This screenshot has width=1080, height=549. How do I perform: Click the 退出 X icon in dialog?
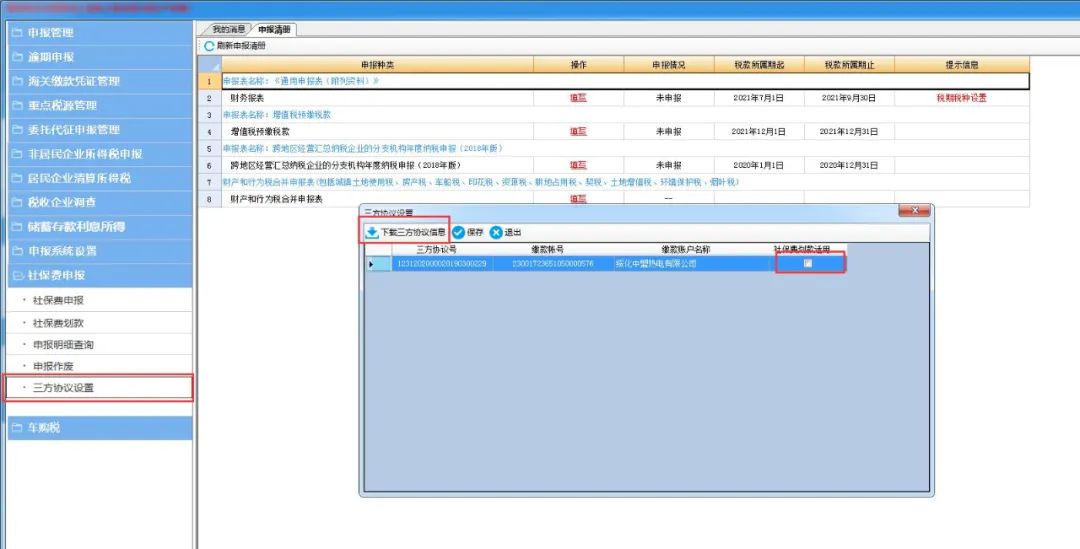tap(496, 233)
